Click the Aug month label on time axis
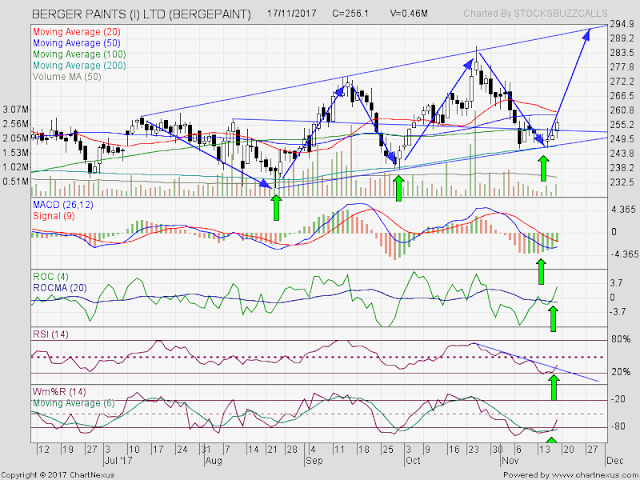This screenshot has width=640, height=480. click(214, 461)
